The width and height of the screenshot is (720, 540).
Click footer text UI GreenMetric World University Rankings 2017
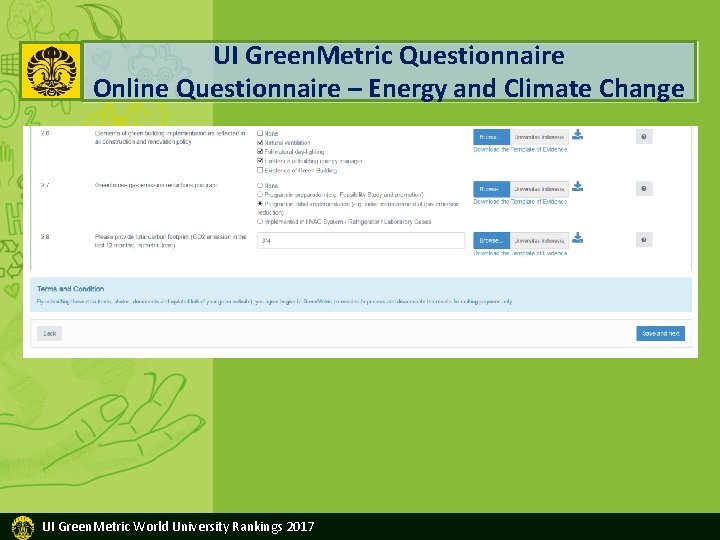click(x=178, y=526)
